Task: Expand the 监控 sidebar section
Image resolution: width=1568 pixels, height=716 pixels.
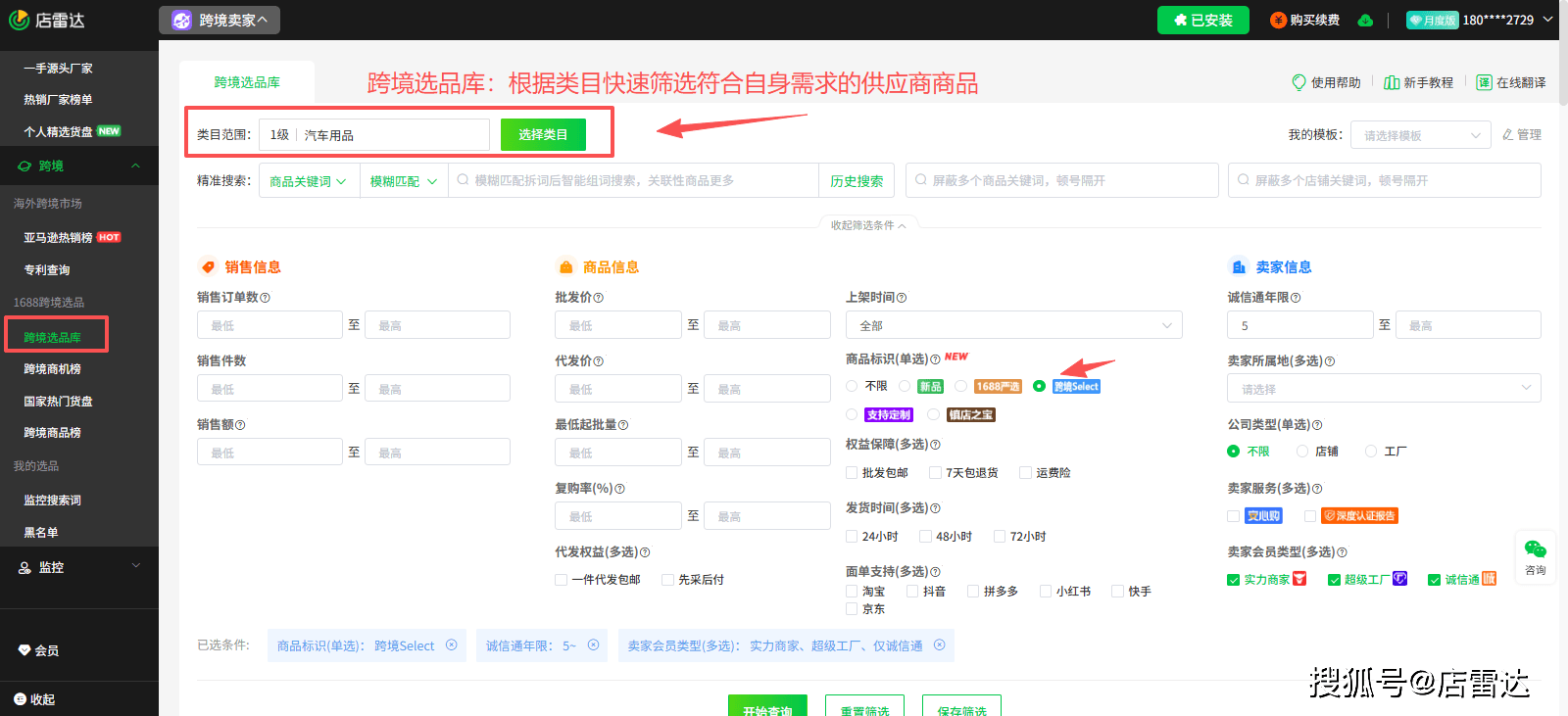Action: 136,565
